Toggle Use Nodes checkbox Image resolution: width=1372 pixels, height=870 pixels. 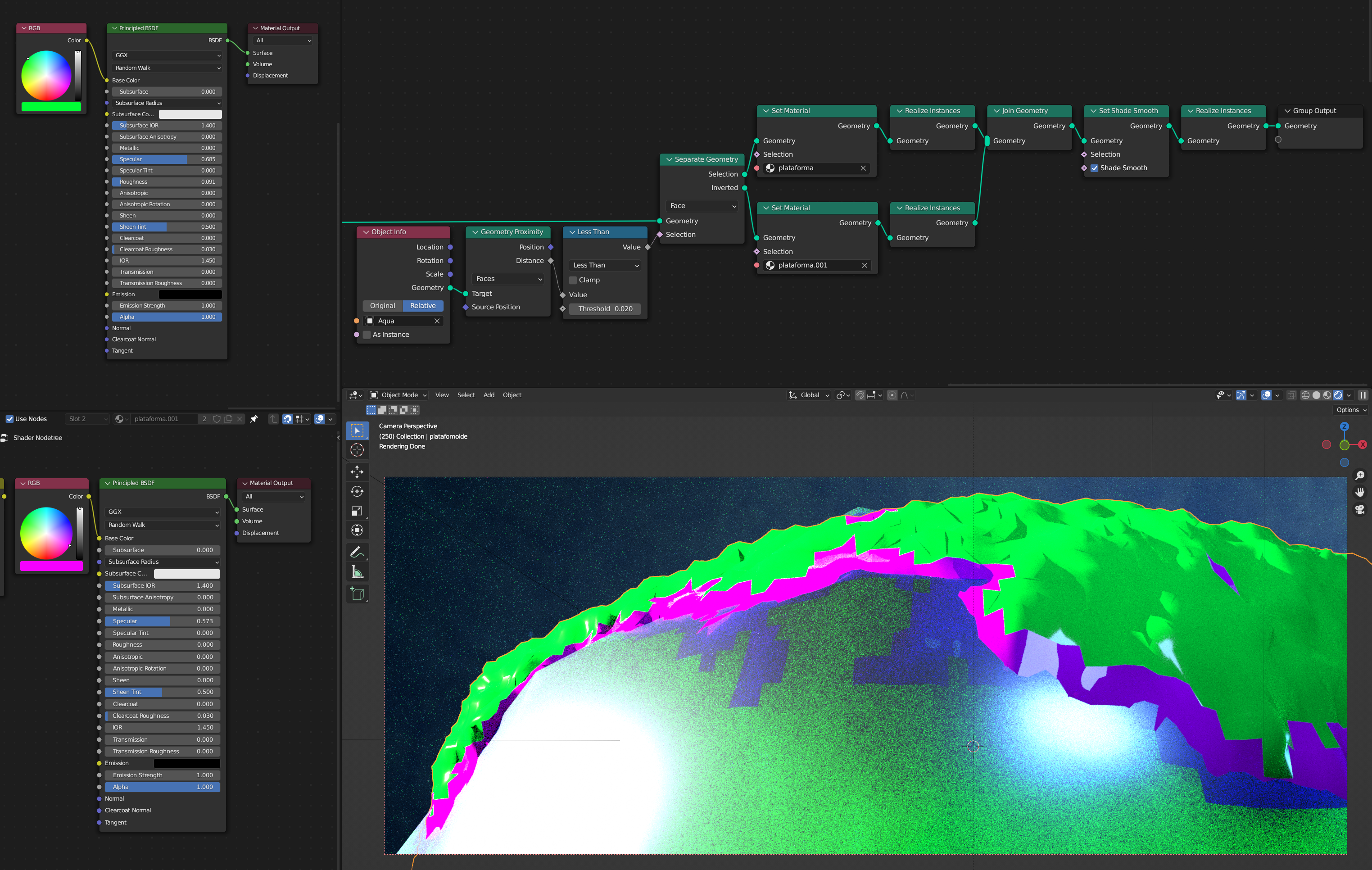point(10,419)
